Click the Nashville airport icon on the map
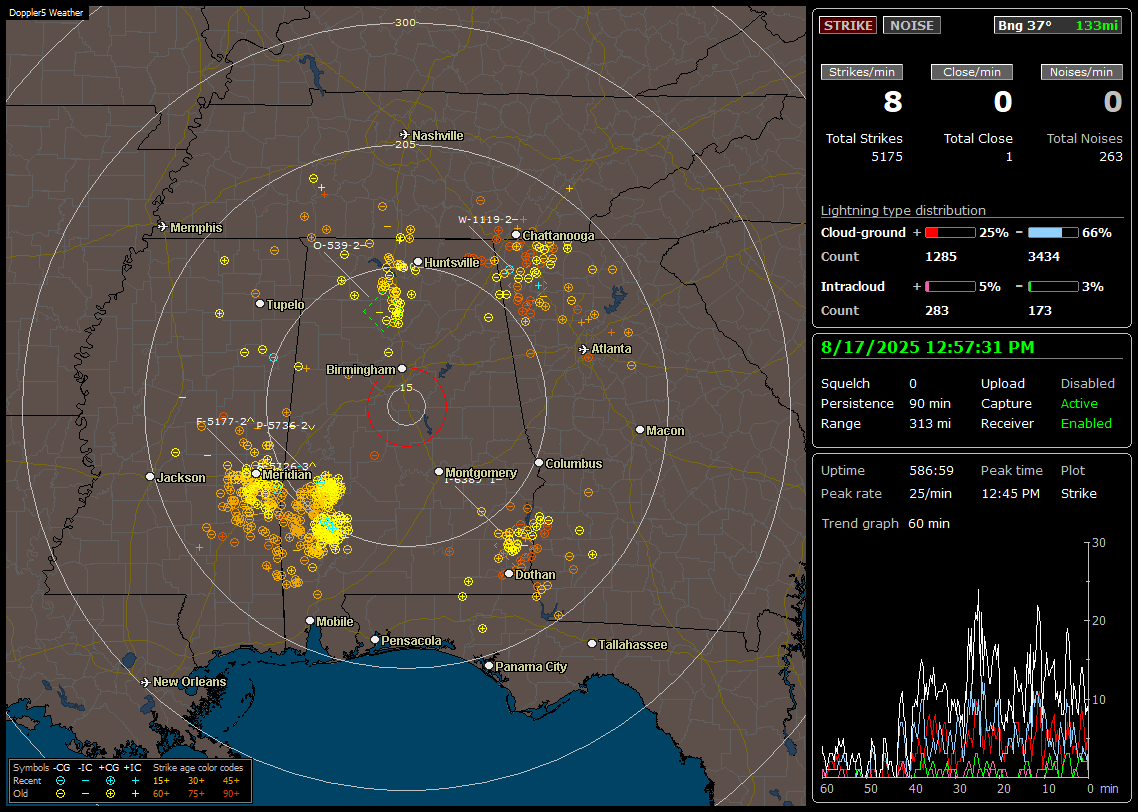The width and height of the screenshot is (1138, 812). 405,135
